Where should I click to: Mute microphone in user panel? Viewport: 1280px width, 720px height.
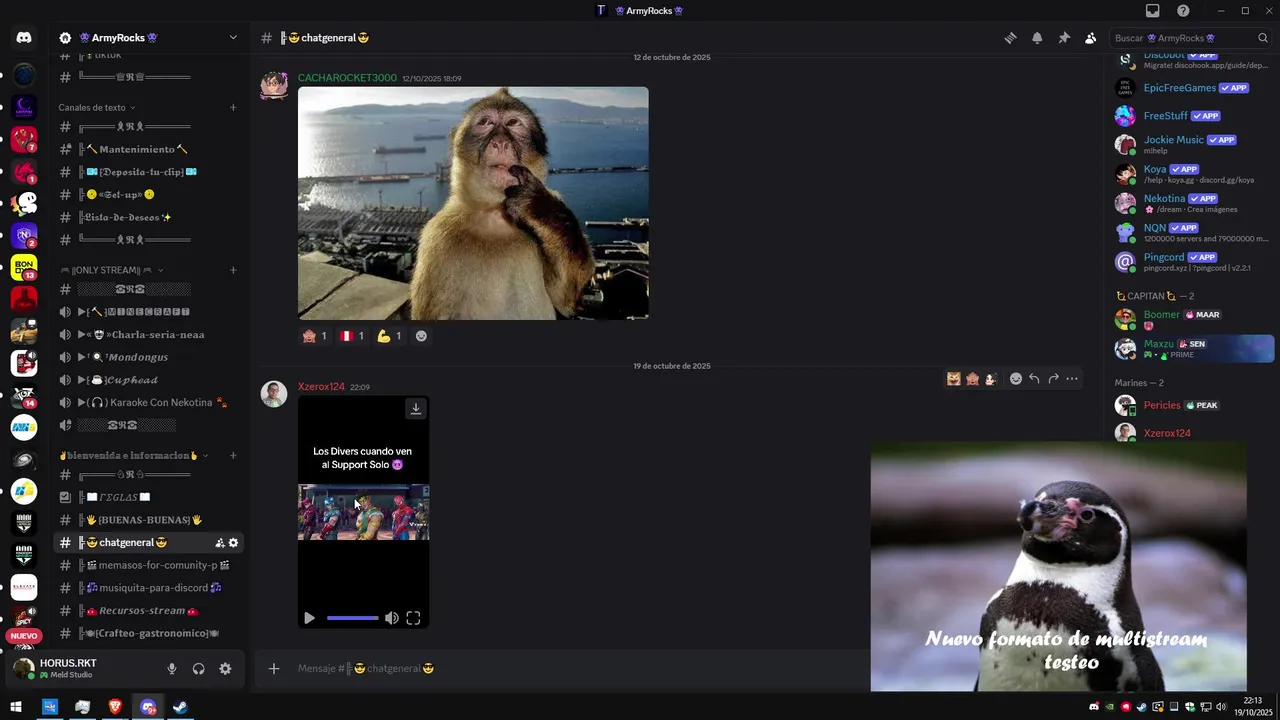[x=172, y=669]
